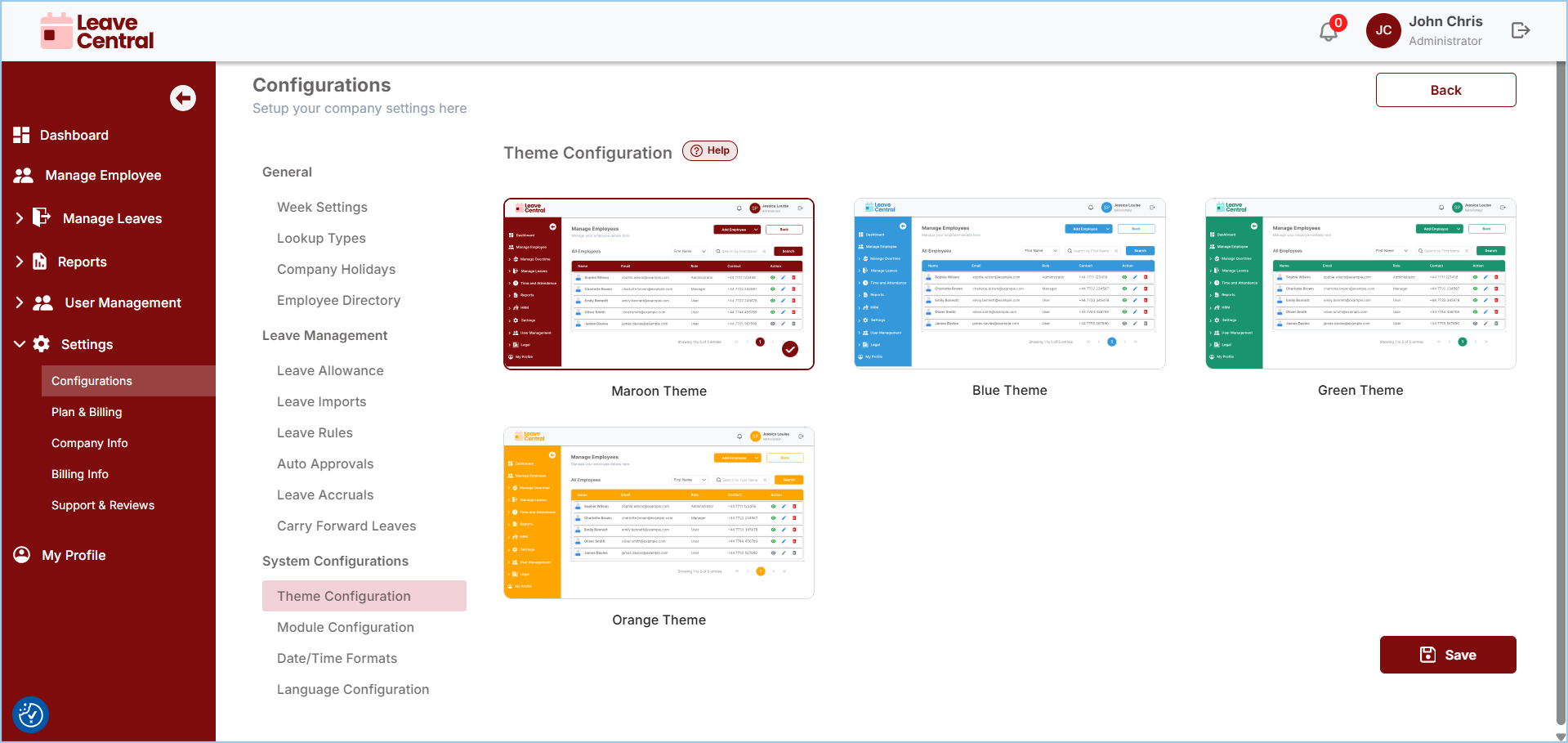Click the Manage Employee people icon
This screenshot has height=743, width=1568.
tap(24, 175)
